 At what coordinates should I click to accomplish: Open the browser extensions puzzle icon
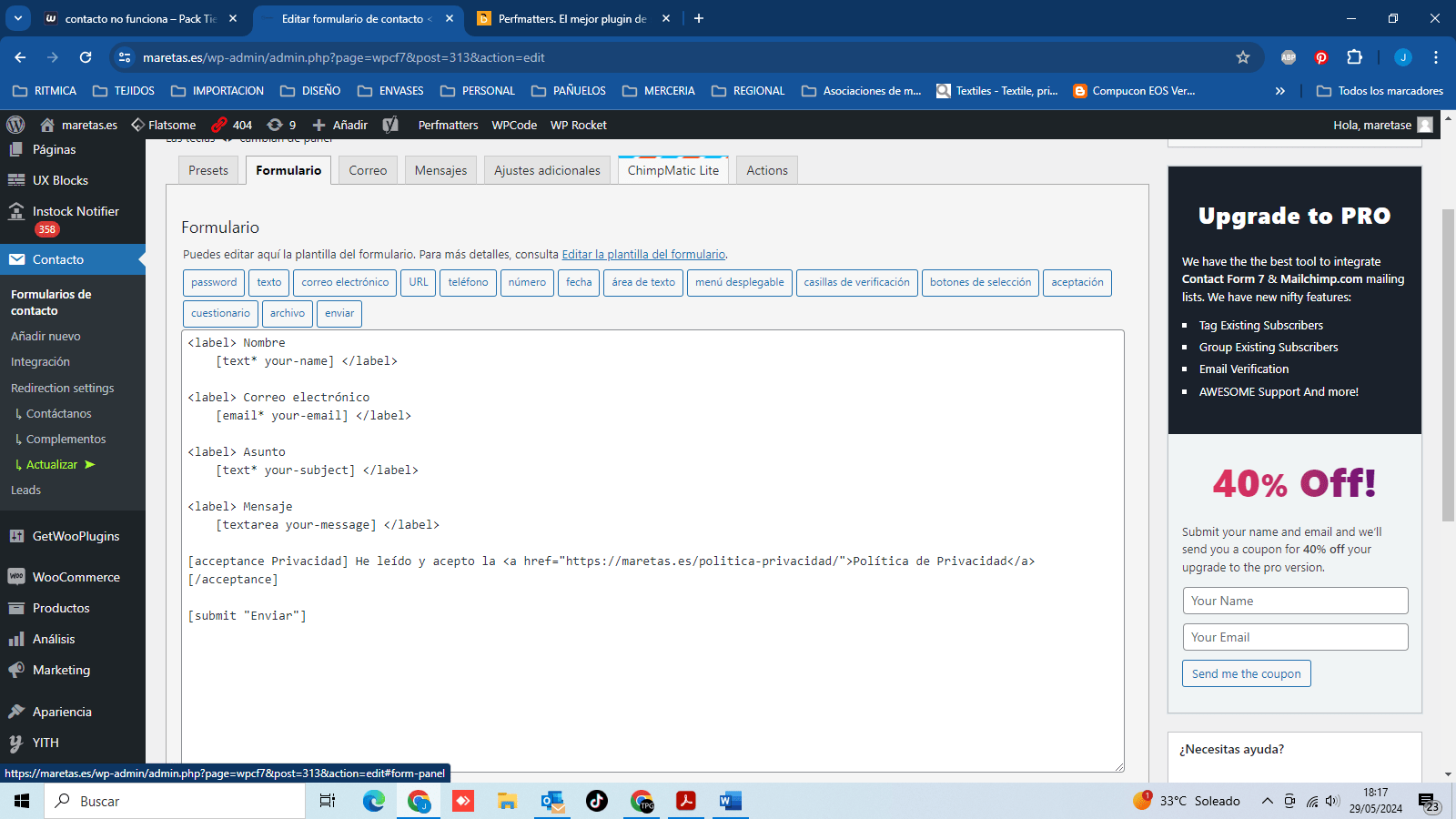[x=1354, y=57]
